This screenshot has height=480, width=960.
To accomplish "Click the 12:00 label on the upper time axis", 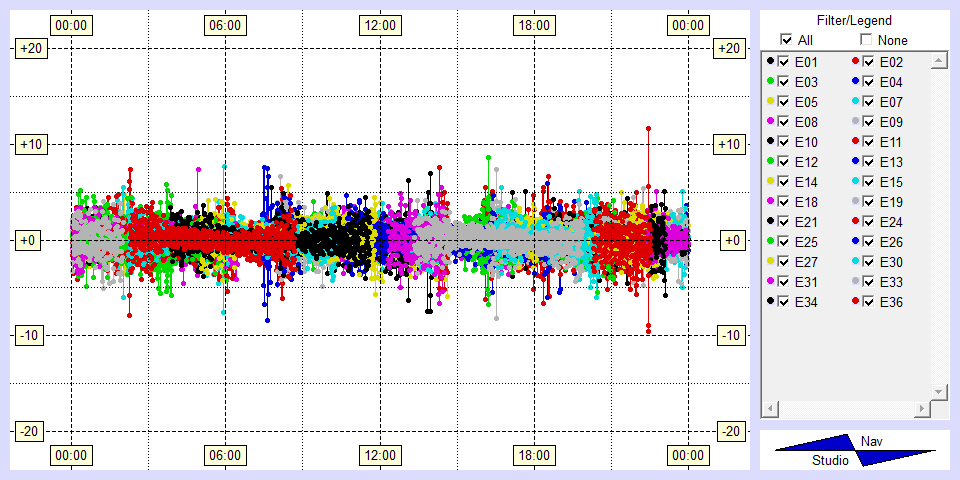I will [x=379, y=25].
